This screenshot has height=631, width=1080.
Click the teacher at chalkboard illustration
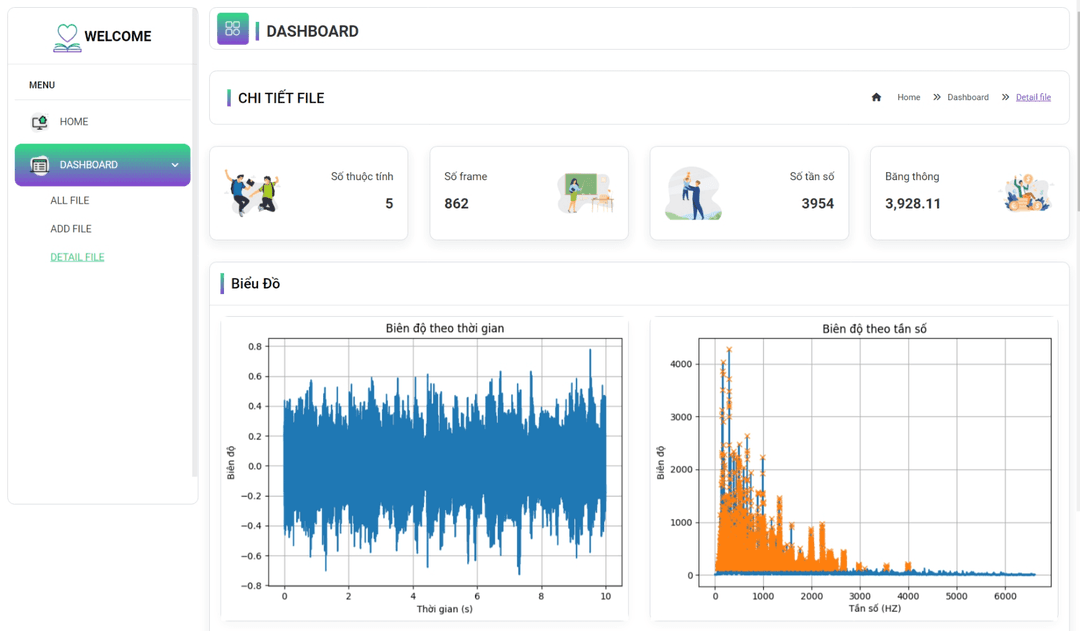coord(584,193)
